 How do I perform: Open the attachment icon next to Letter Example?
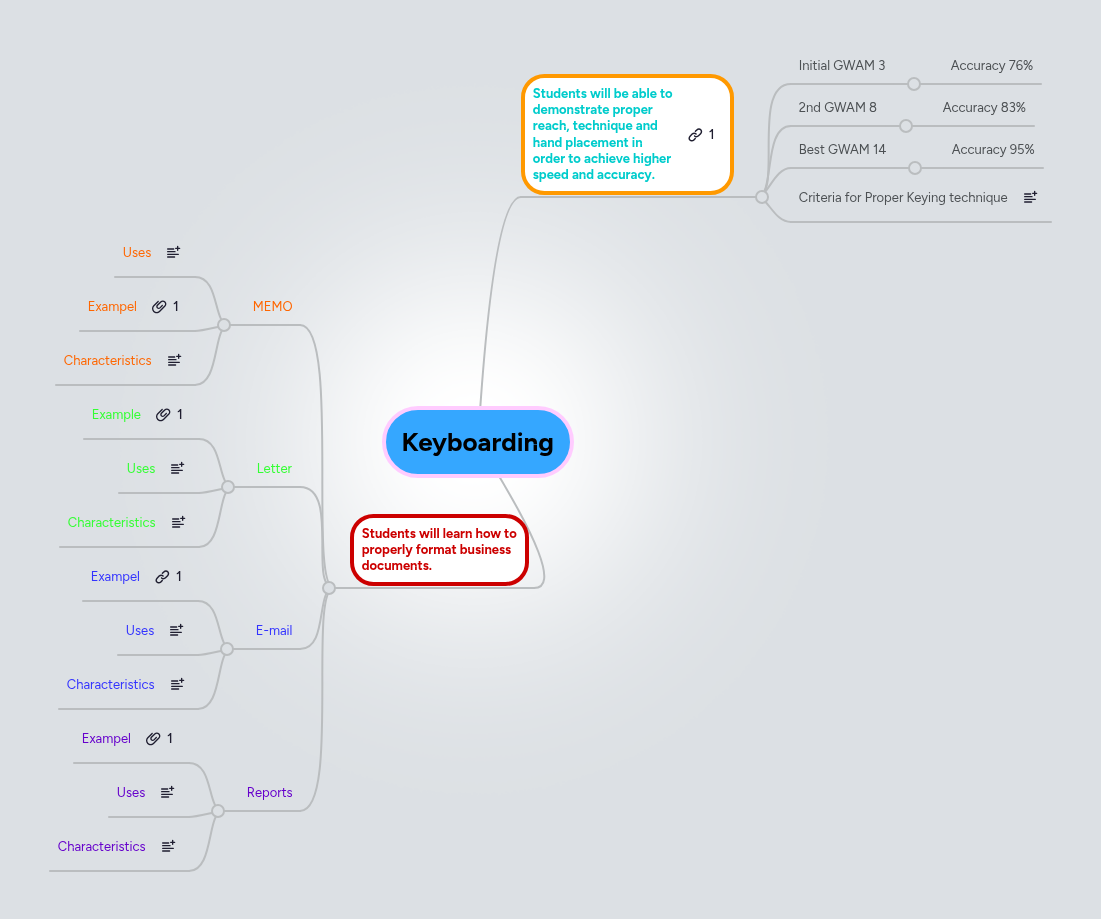point(163,414)
